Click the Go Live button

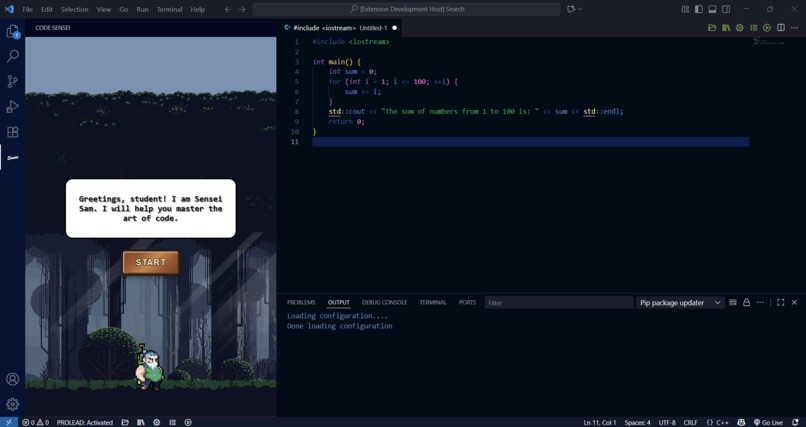[768, 422]
